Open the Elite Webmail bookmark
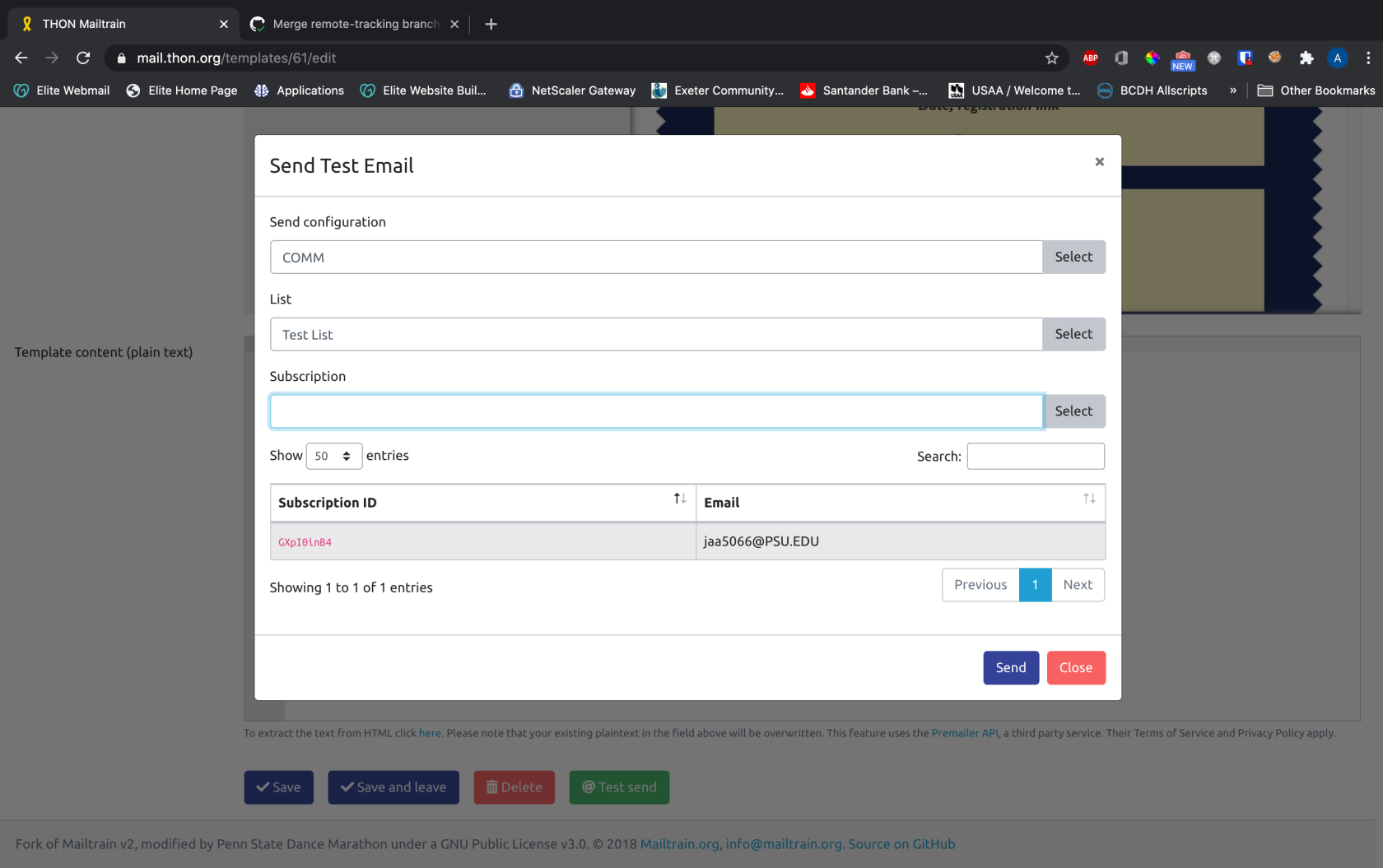This screenshot has height=868, width=1383. pos(63,91)
